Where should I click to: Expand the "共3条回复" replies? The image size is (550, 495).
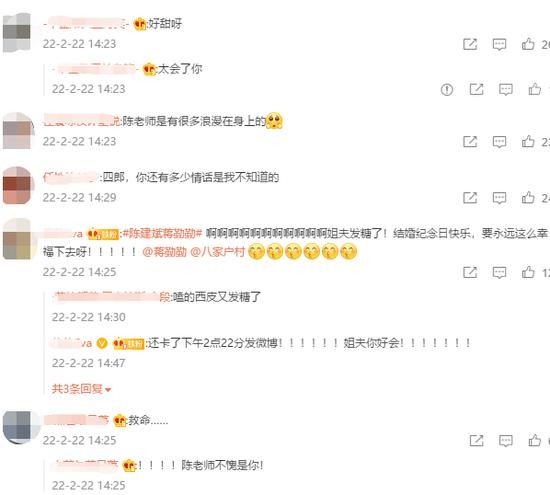click(x=81, y=389)
